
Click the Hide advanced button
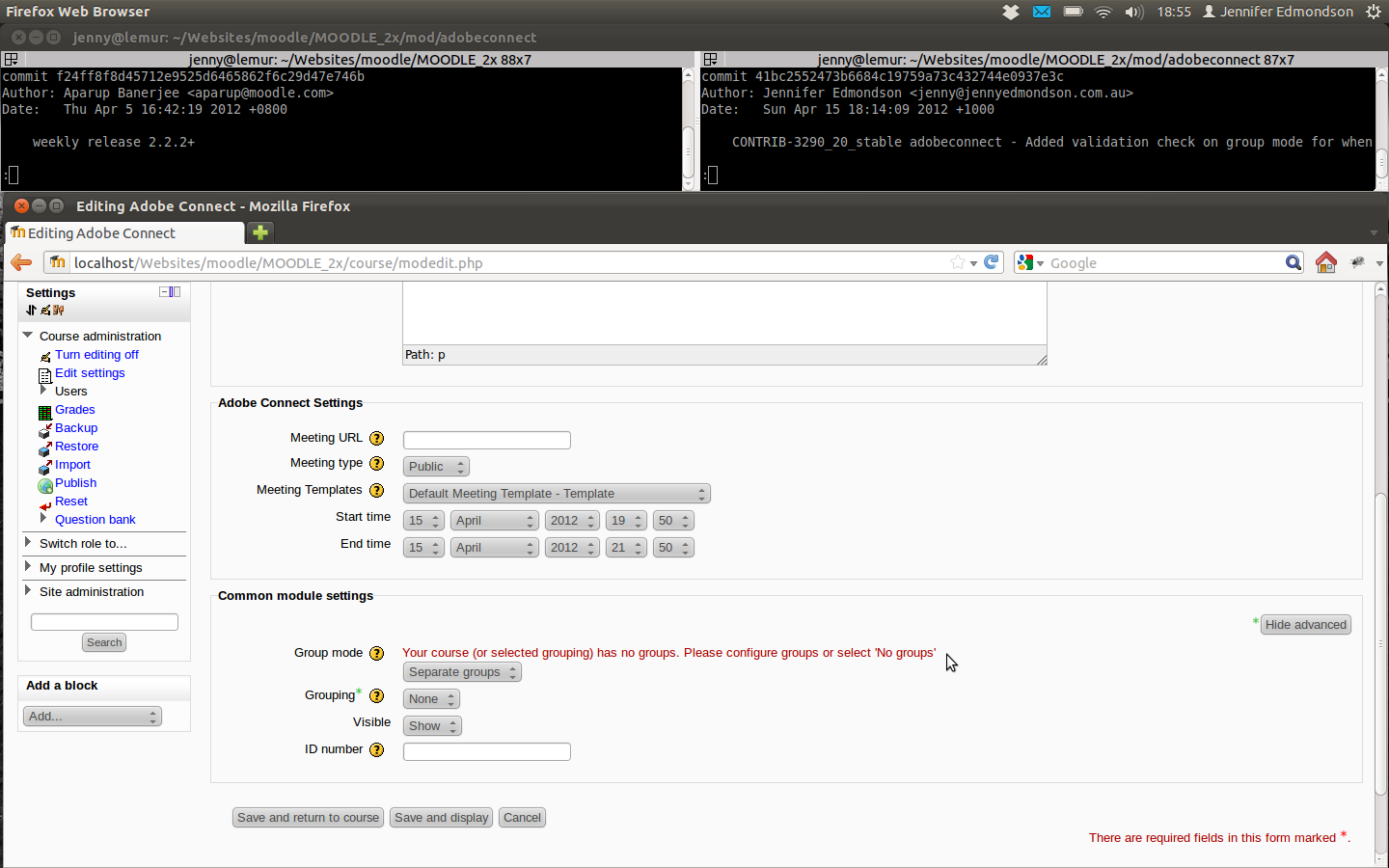(x=1306, y=625)
